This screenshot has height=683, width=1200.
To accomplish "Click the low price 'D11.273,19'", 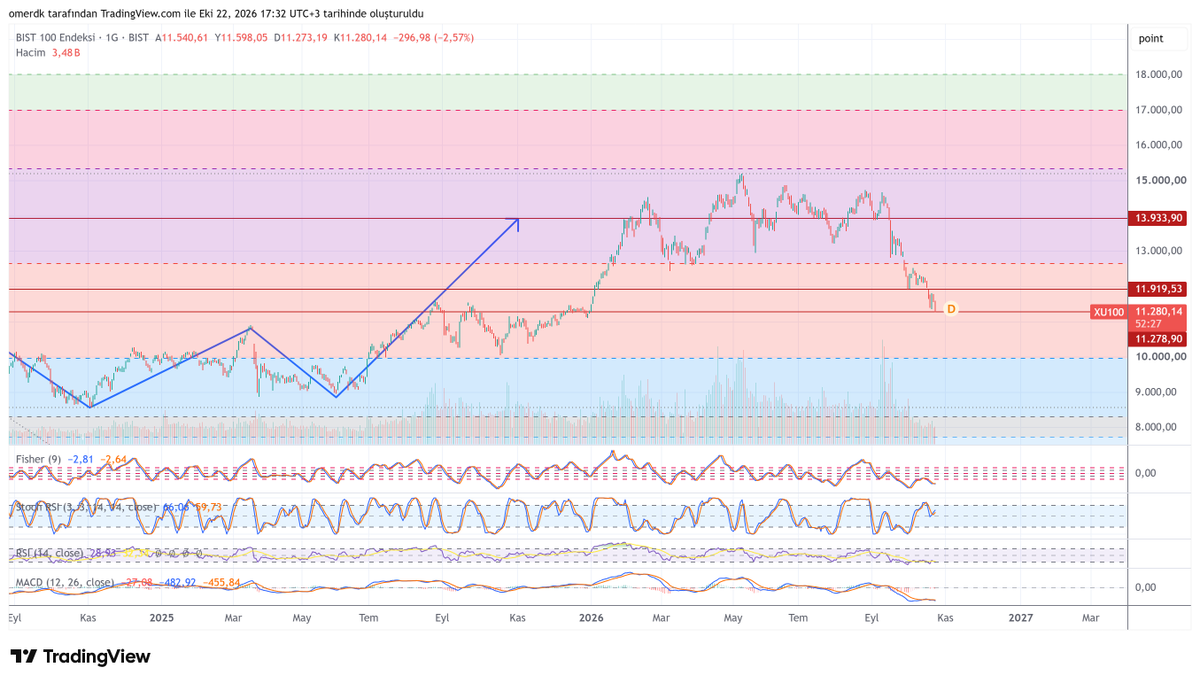I will click(302, 38).
